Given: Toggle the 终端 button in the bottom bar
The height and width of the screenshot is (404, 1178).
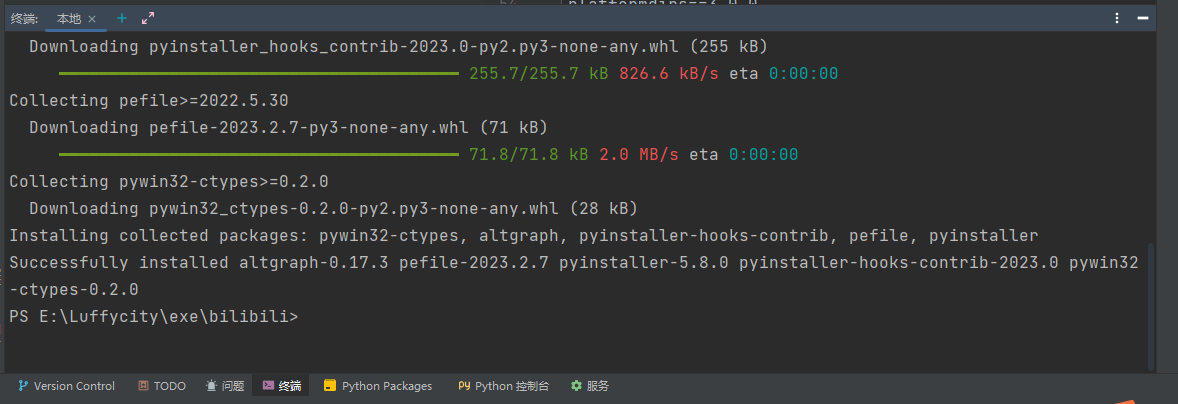Looking at the screenshot, I should click(x=281, y=386).
